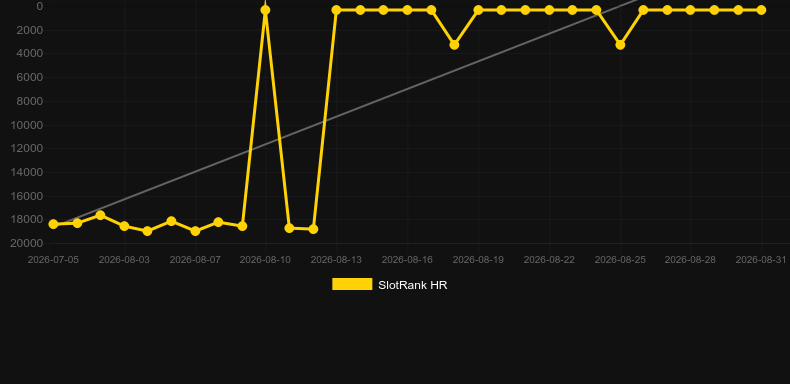Click the dip data point at 2026-08-25
Image resolution: width=790 pixels, height=384 pixels.
pos(620,45)
